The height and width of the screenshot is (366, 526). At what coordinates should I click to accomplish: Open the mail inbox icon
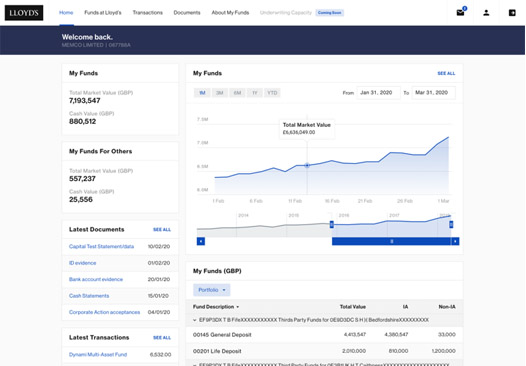[460, 13]
